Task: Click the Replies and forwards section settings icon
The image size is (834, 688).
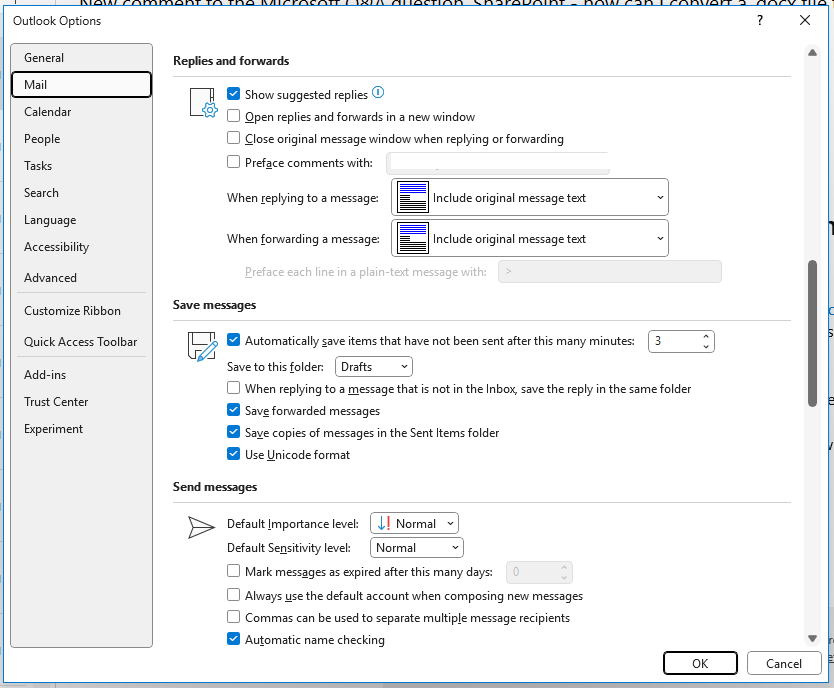Action: (x=204, y=103)
